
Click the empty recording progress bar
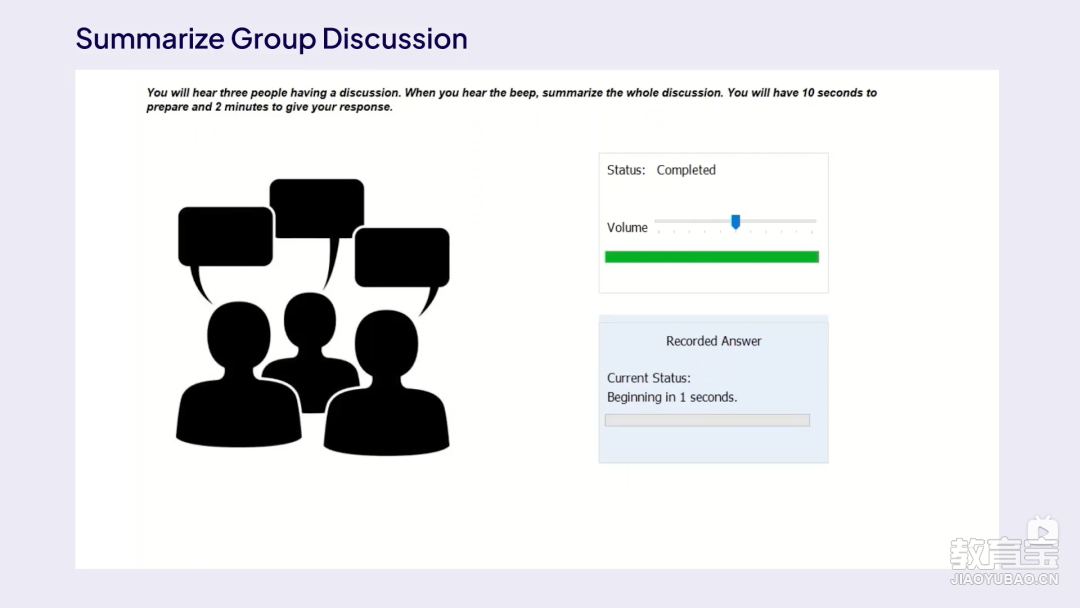pos(707,420)
